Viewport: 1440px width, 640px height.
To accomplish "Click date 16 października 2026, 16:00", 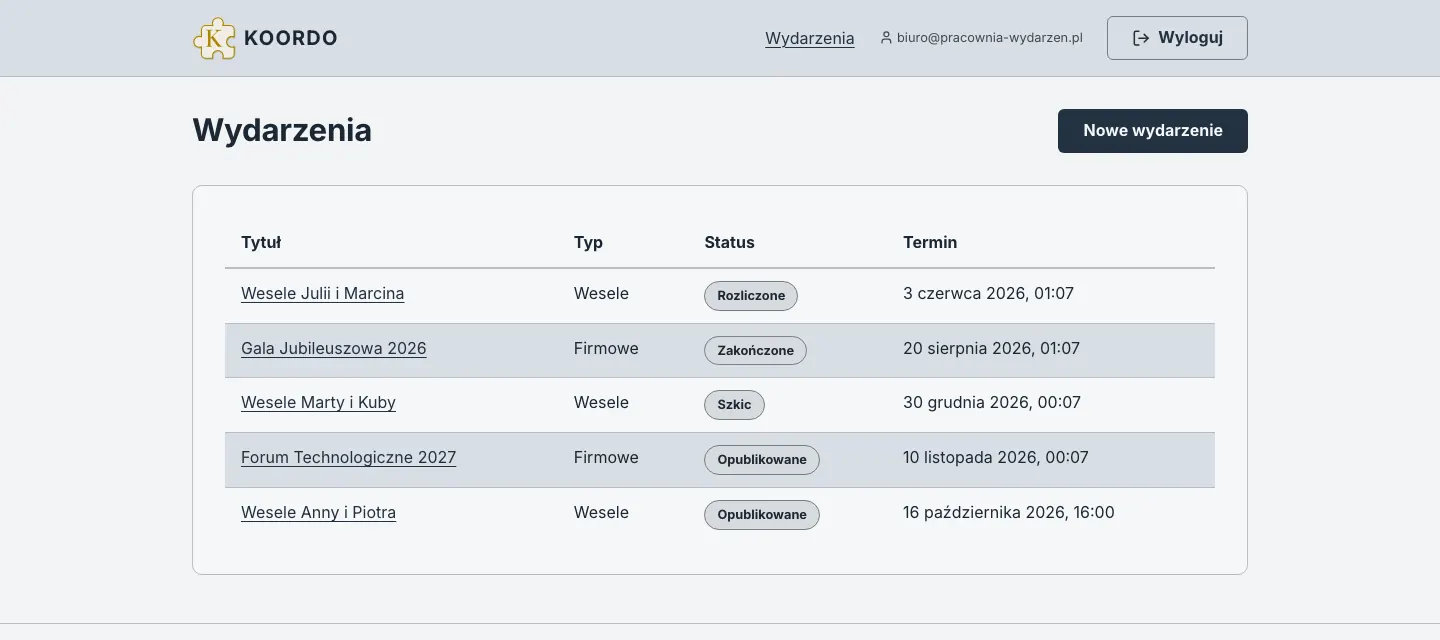I will point(1008,512).
